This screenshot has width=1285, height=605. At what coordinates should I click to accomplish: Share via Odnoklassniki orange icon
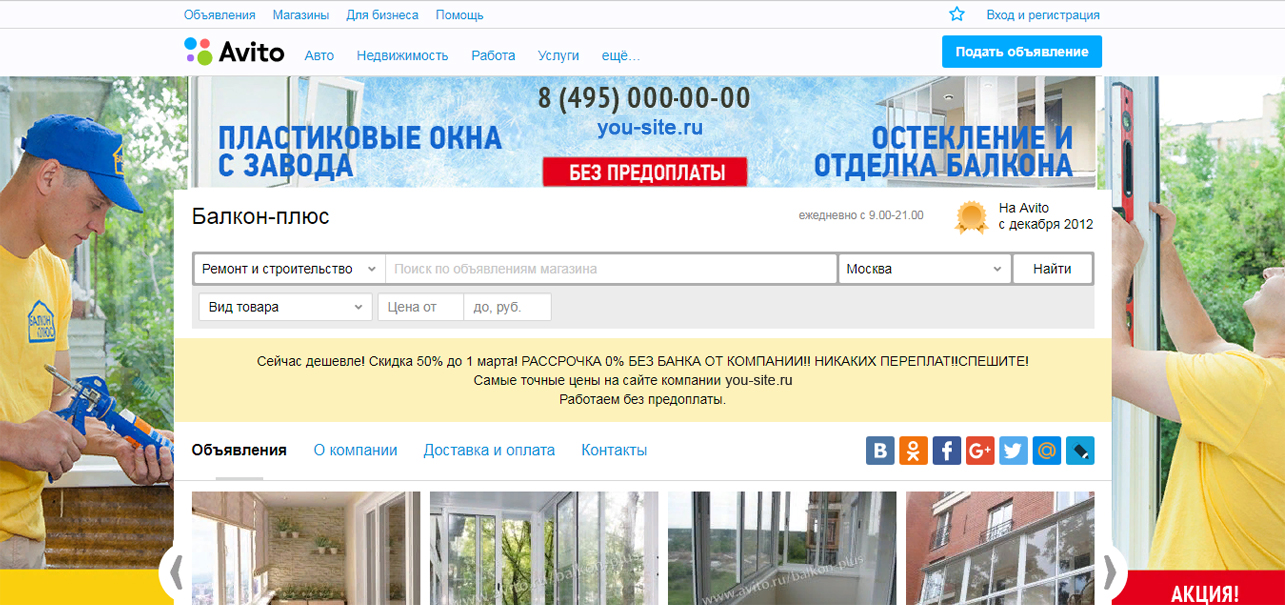coord(913,450)
